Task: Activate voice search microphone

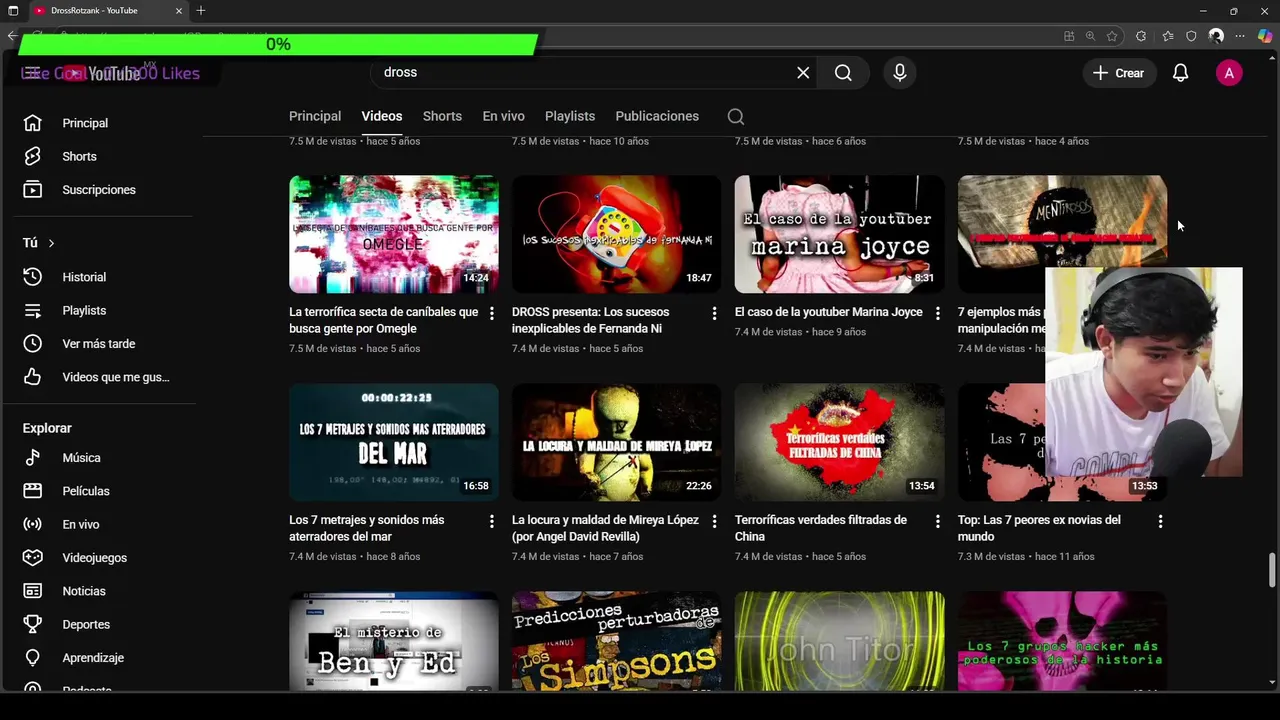Action: [900, 73]
